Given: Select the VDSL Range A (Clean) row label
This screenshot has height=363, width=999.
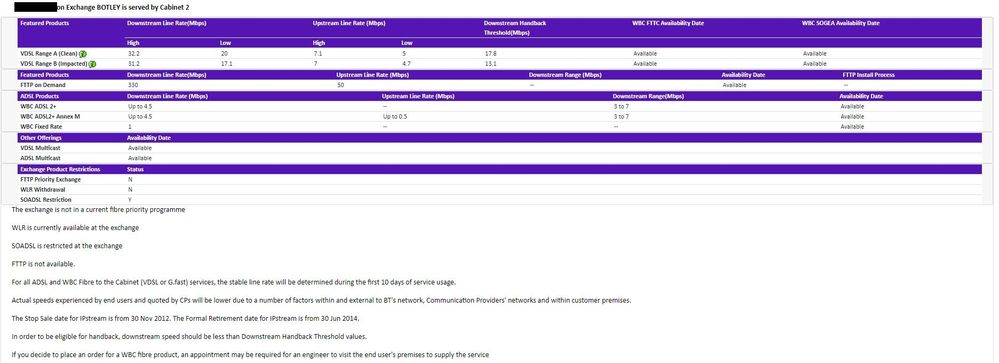Looking at the screenshot, I should (49, 54).
